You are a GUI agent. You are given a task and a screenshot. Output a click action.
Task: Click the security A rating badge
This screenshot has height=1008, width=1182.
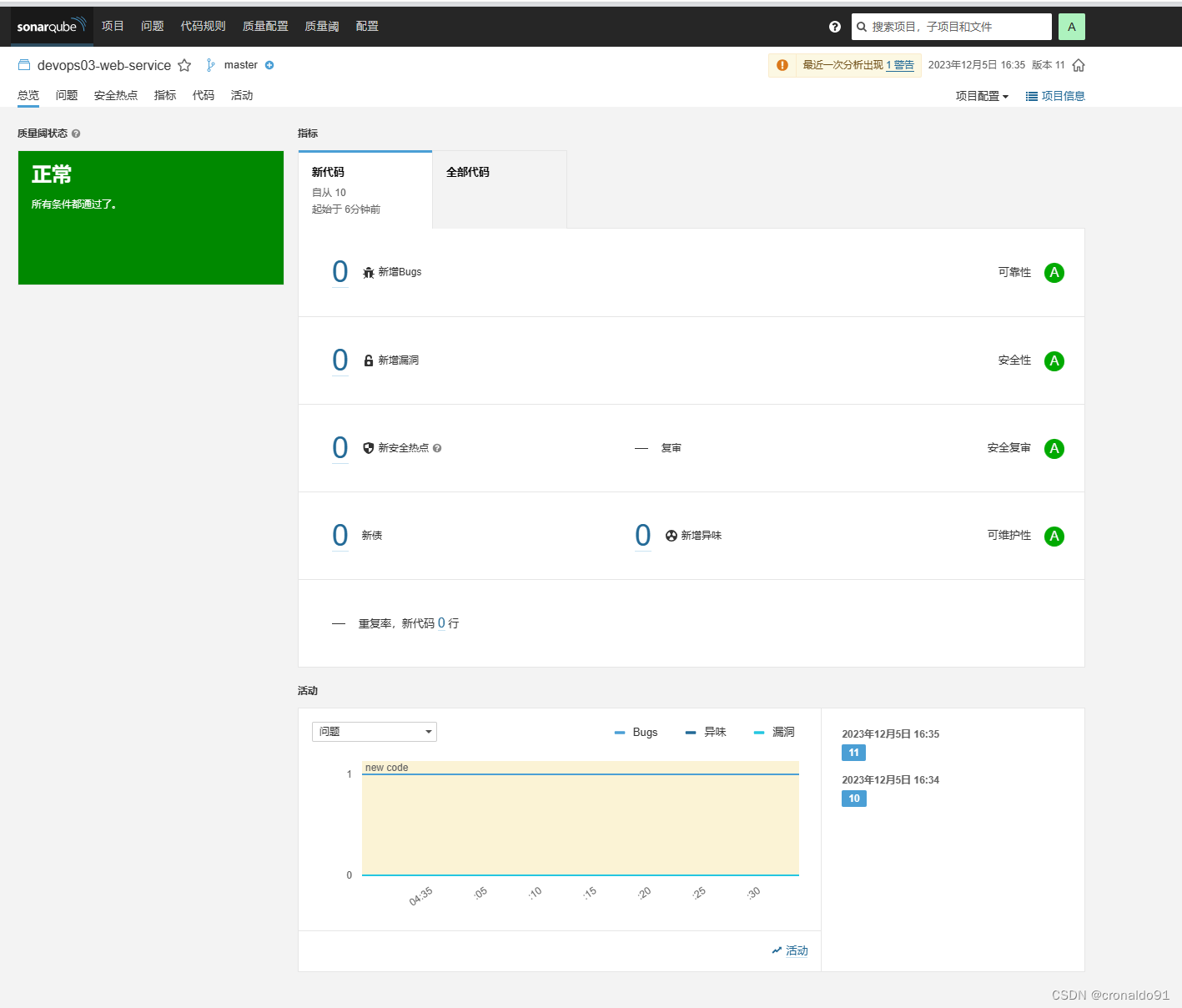1054,361
